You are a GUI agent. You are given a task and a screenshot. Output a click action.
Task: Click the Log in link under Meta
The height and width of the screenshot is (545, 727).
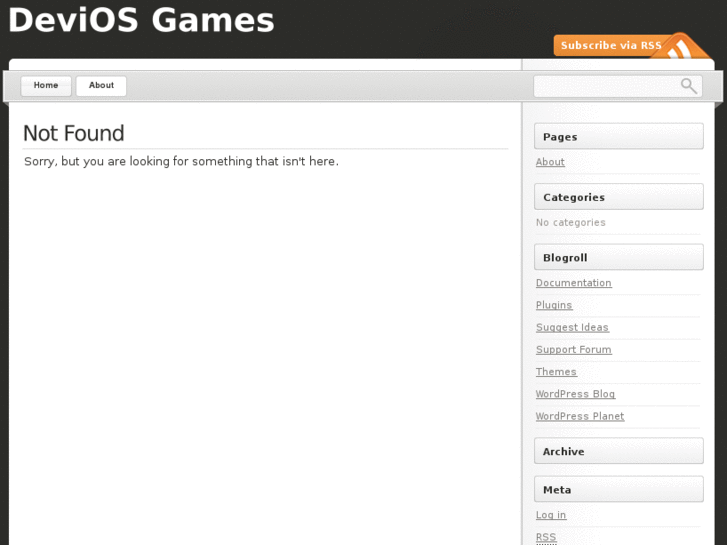point(551,515)
